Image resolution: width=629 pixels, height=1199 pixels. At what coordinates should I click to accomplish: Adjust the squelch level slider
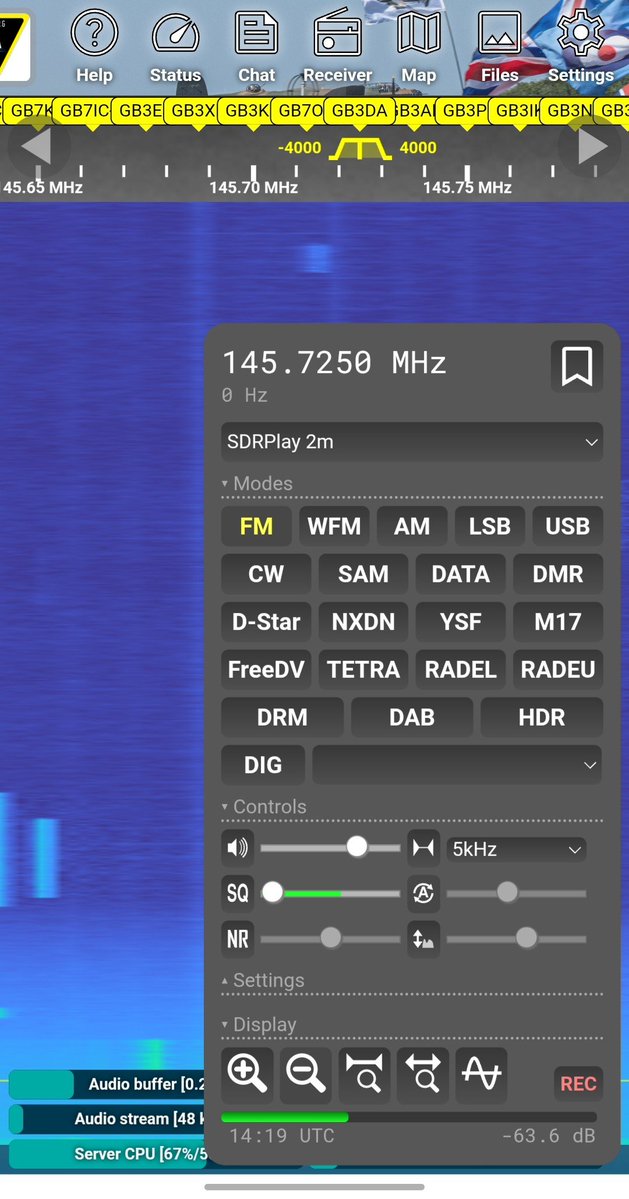pos(330,893)
